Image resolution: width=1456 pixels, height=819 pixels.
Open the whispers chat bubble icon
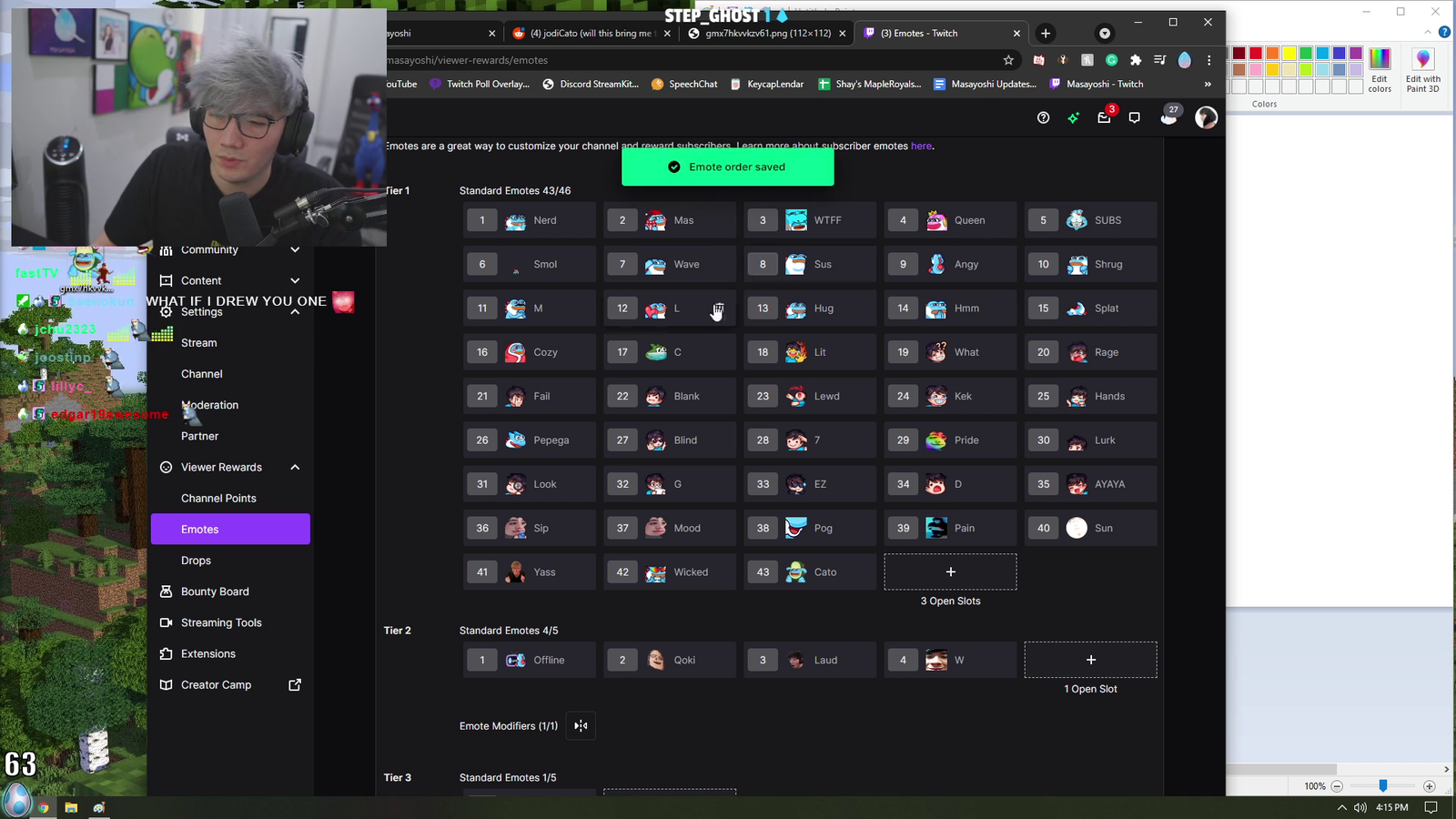[1134, 117]
